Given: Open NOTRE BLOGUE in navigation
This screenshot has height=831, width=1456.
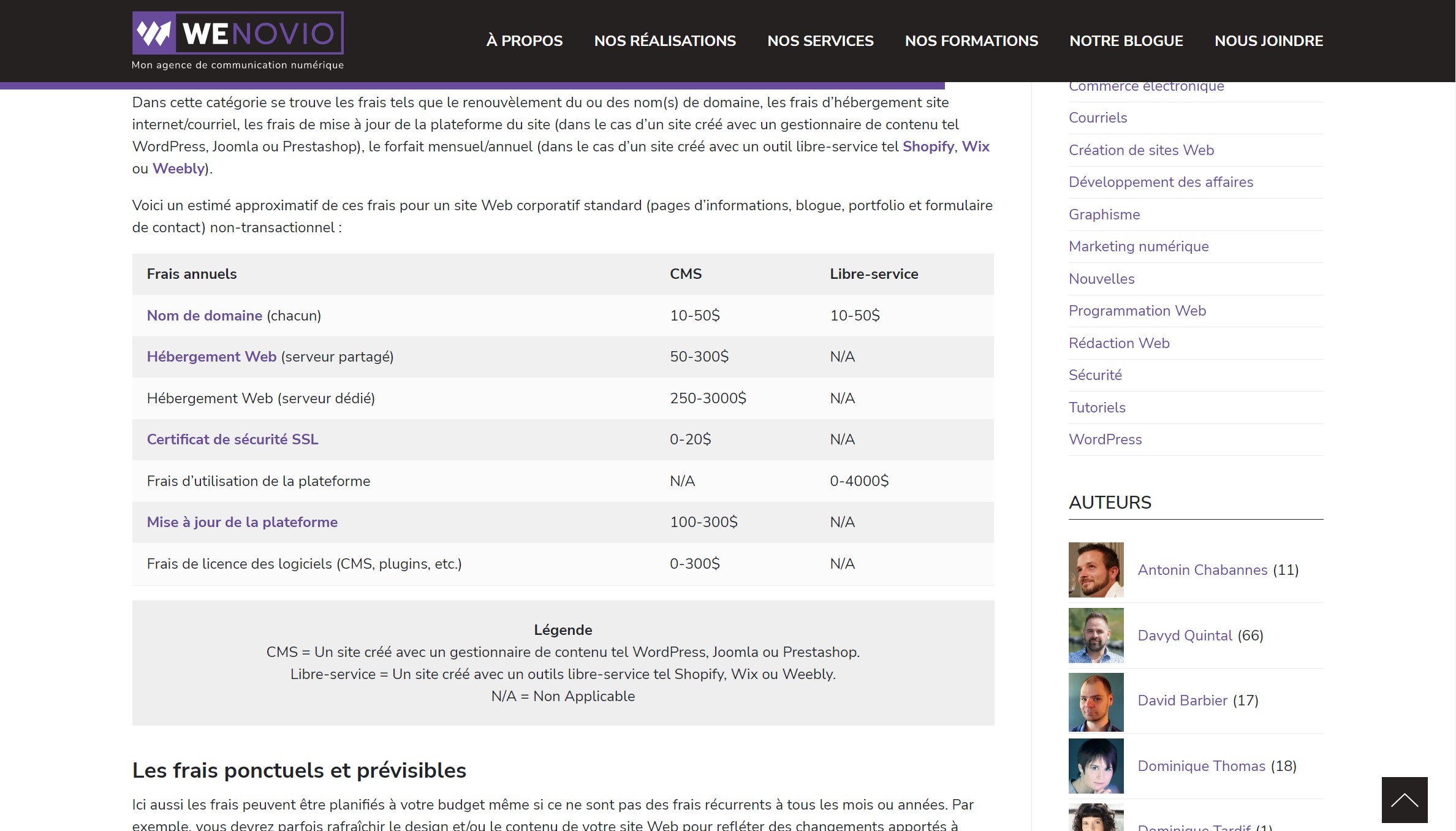Looking at the screenshot, I should pyautogui.click(x=1126, y=41).
